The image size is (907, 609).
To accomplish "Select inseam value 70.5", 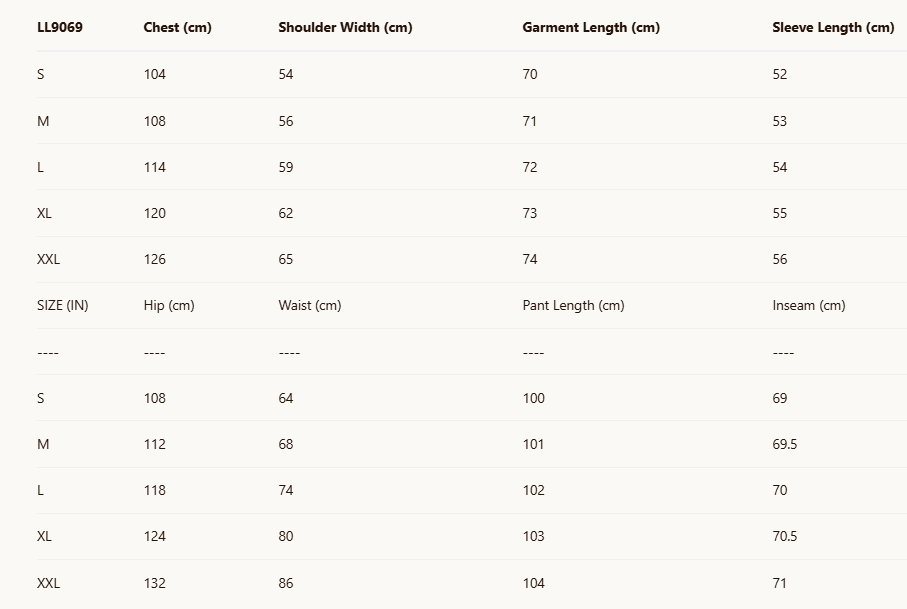I will [785, 537].
